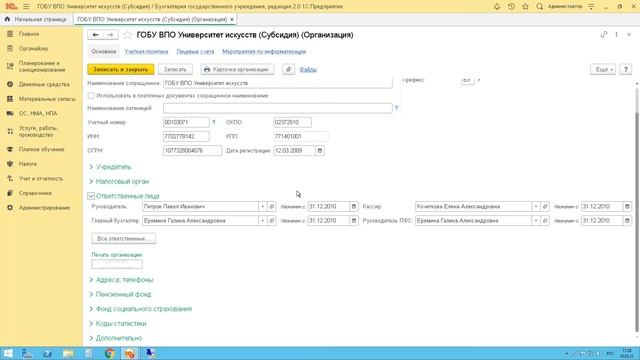The width and height of the screenshot is (640, 360).
Task: Open the Файлы link
Action: pyautogui.click(x=308, y=69)
